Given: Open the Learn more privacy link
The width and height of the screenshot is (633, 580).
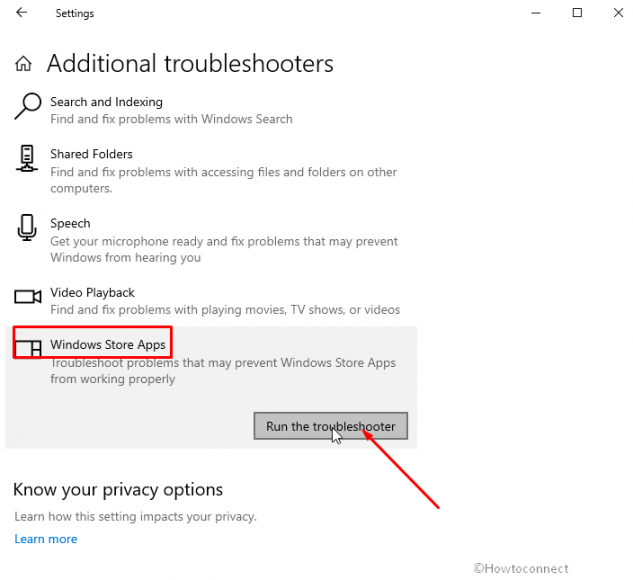Looking at the screenshot, I should 46,539.
